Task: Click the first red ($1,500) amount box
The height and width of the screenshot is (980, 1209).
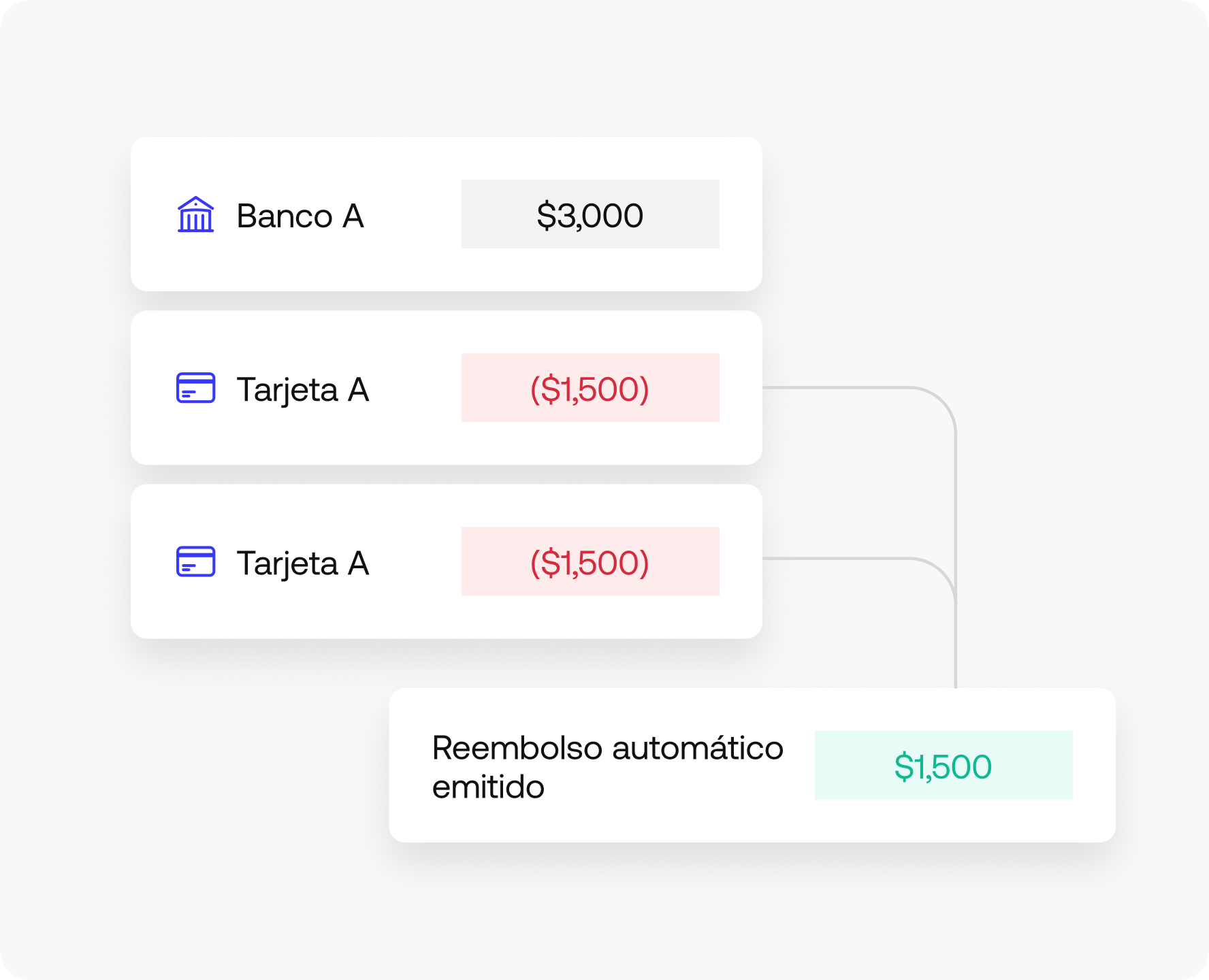Action: (590, 388)
